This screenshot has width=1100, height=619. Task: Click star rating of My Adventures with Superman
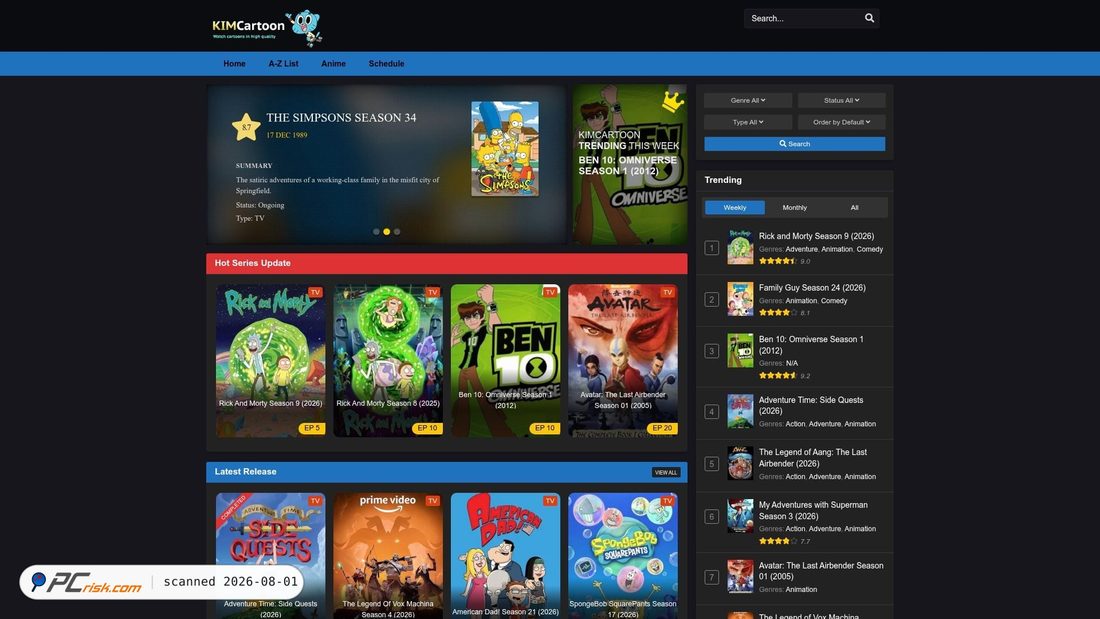click(778, 541)
